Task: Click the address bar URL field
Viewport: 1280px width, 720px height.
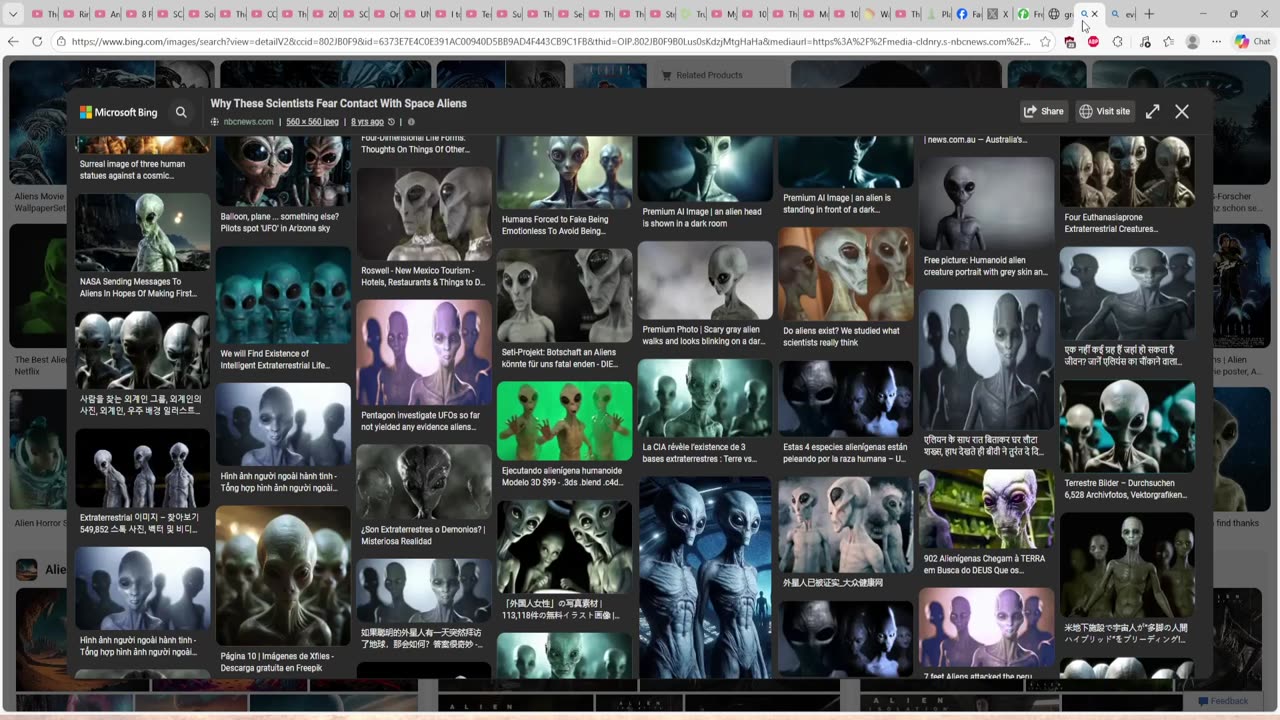Action: click(550, 42)
